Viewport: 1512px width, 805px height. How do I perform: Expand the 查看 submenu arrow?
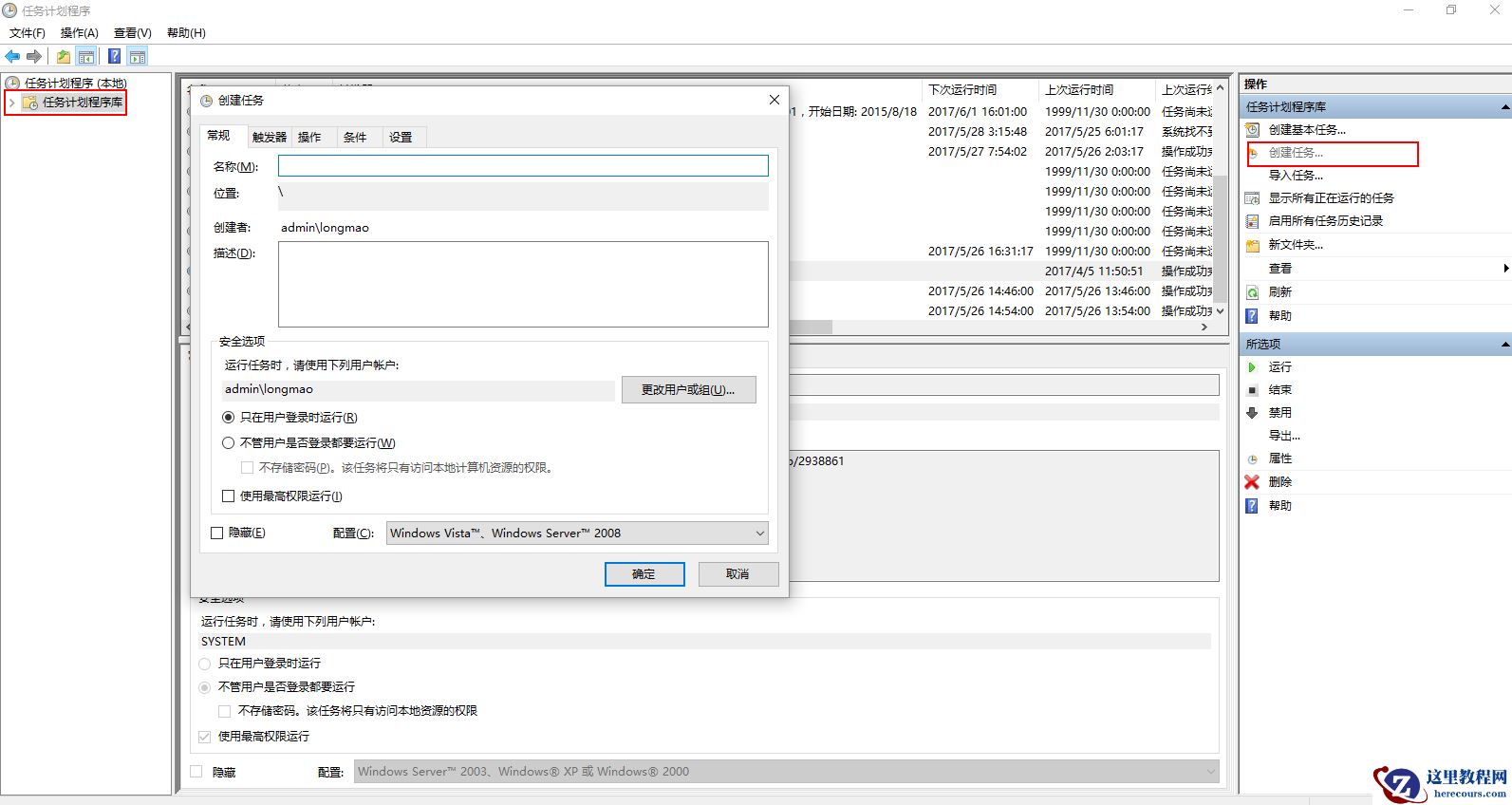tap(1505, 269)
